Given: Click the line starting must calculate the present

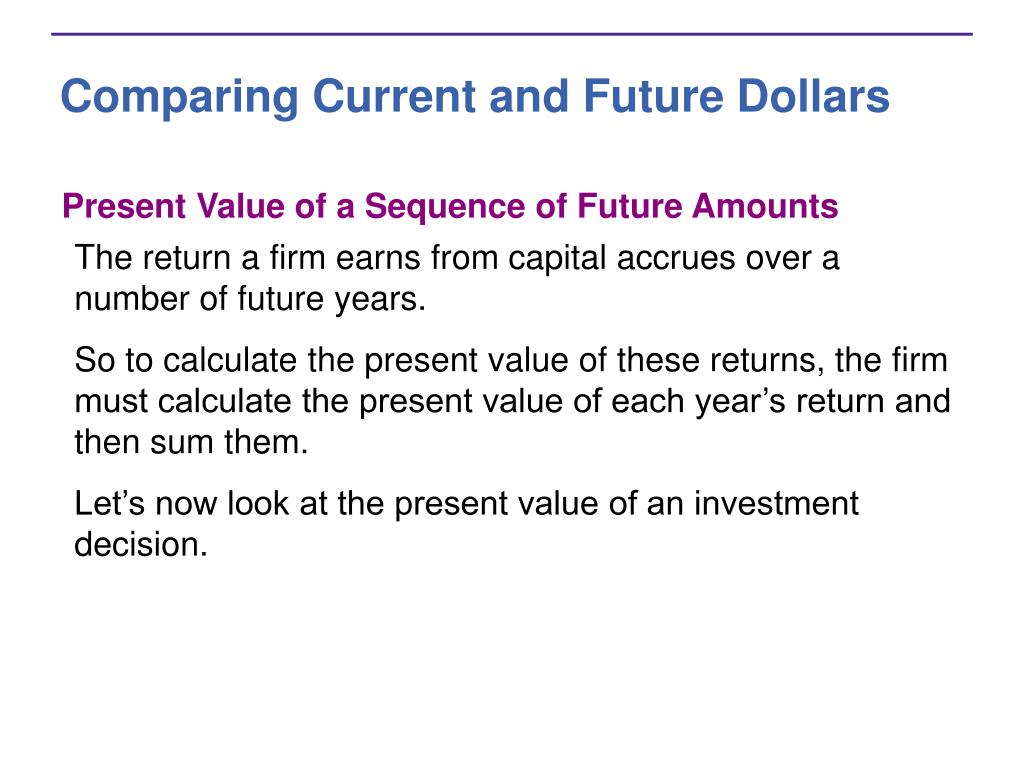Looking at the screenshot, I should [x=513, y=402].
